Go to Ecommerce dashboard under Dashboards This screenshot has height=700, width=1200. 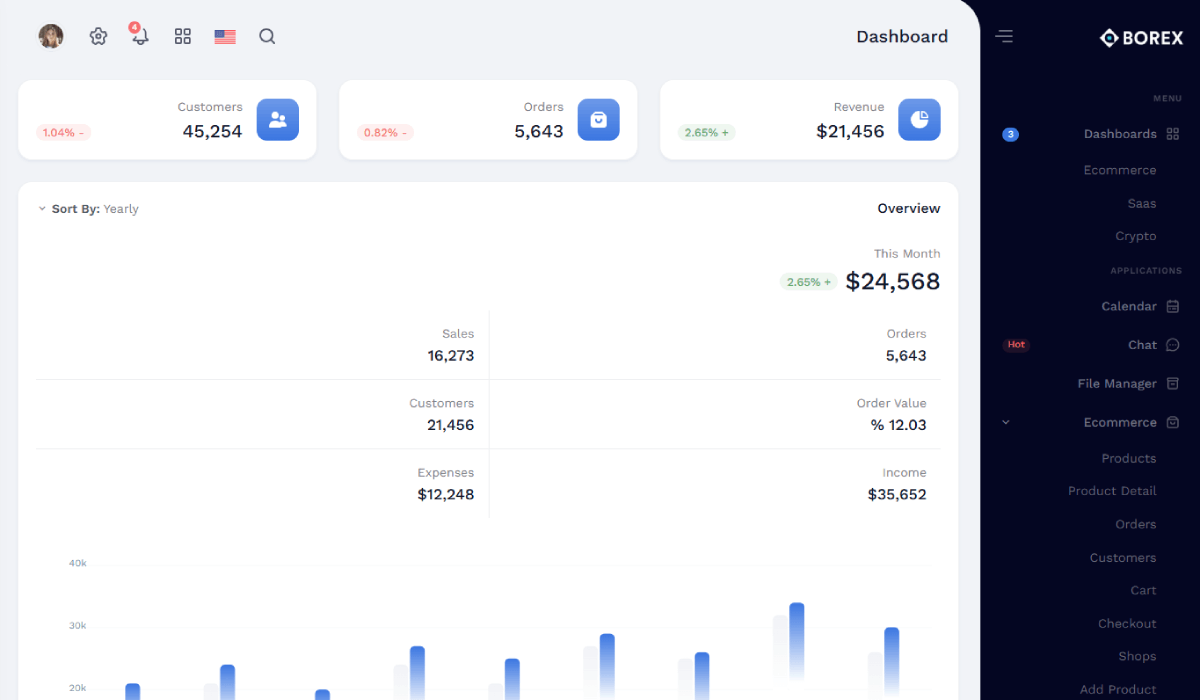click(1120, 170)
